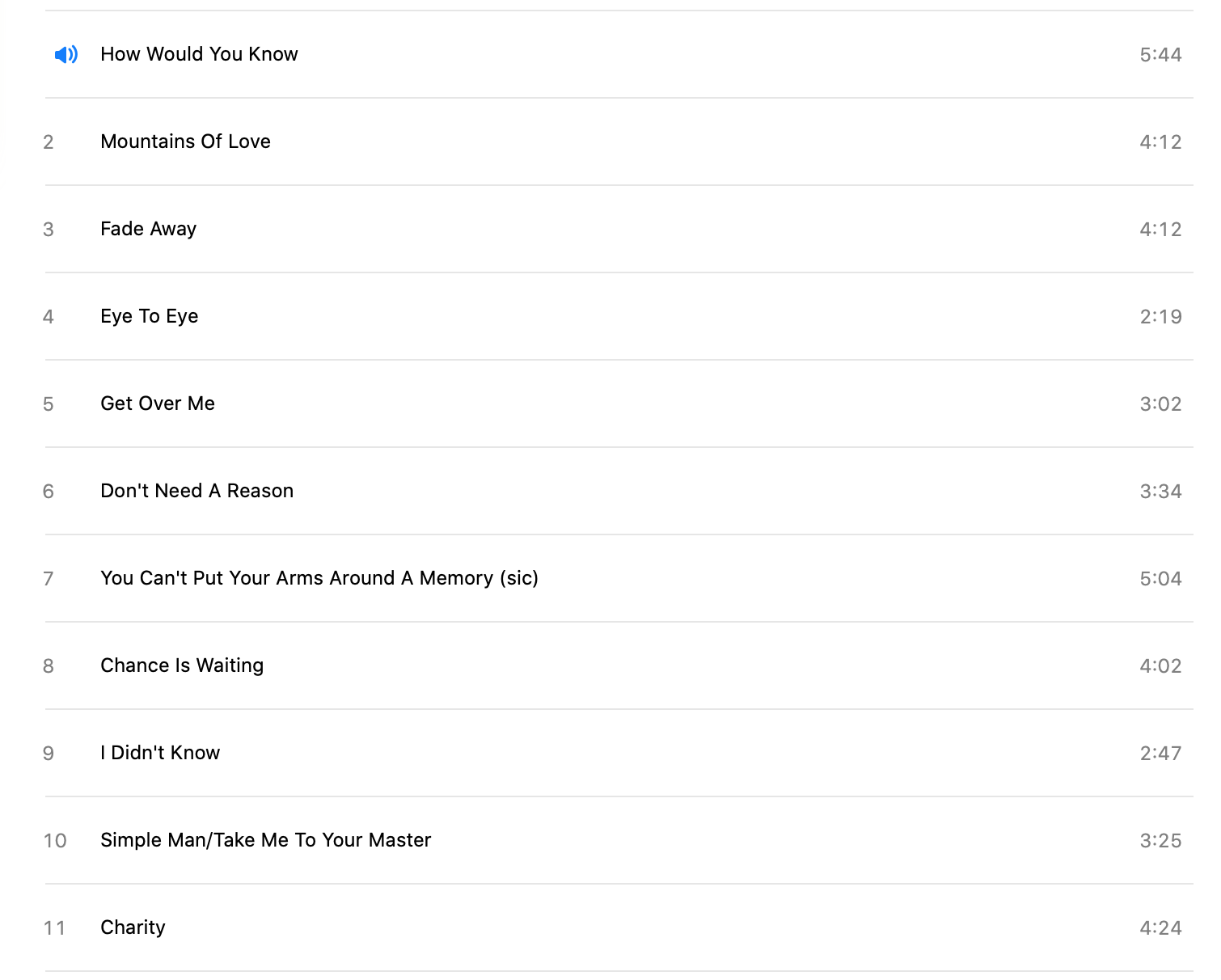
Task: Select Don't Need A Reason track
Action: coord(196,491)
